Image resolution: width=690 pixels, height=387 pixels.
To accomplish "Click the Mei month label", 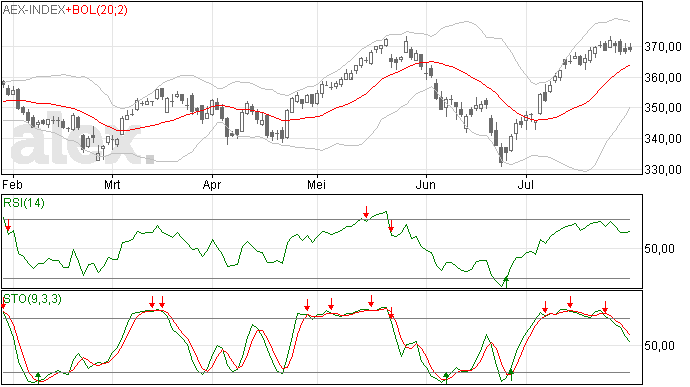I will tap(316, 184).
